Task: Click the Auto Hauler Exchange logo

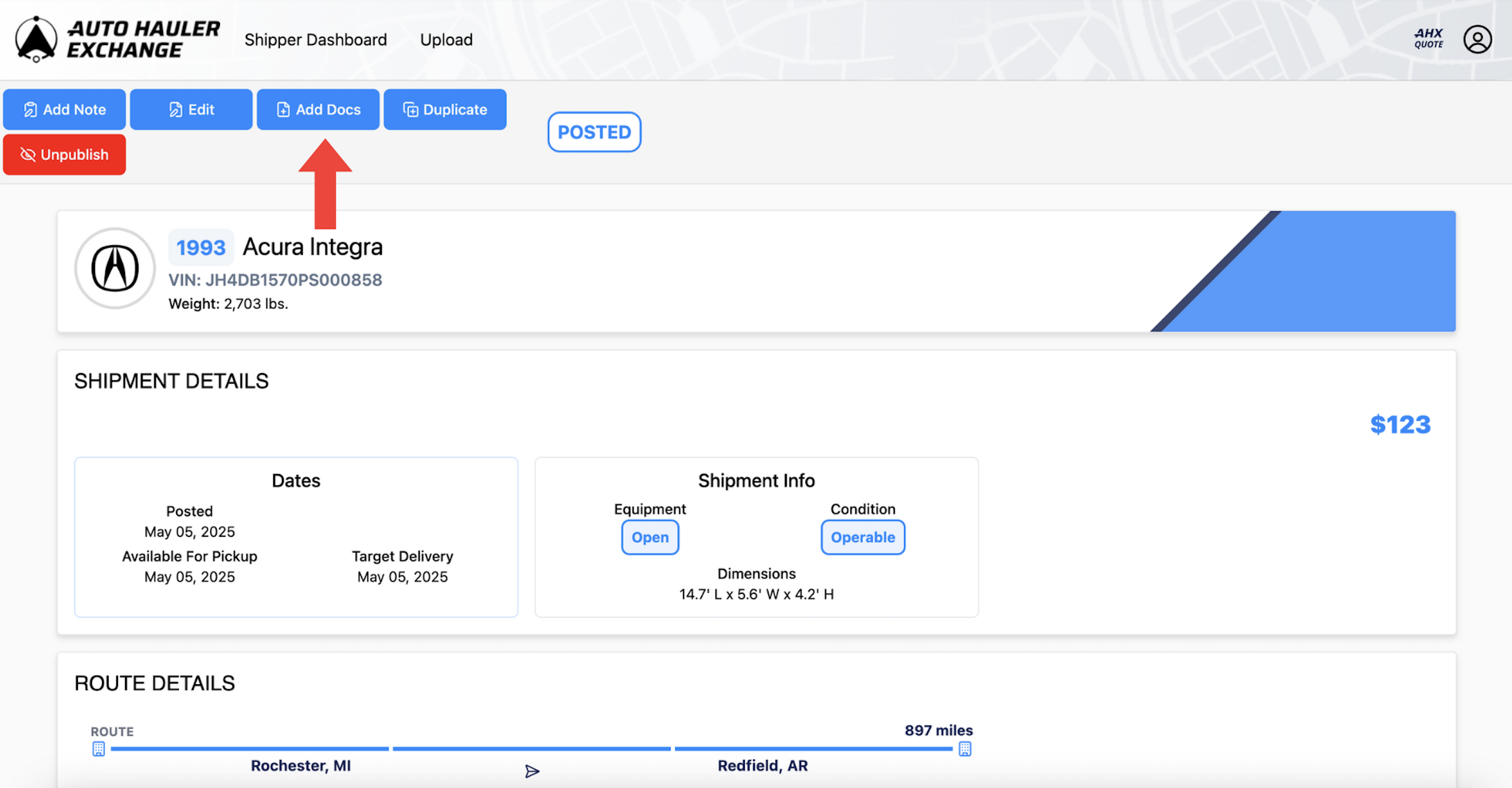Action: coord(117,40)
